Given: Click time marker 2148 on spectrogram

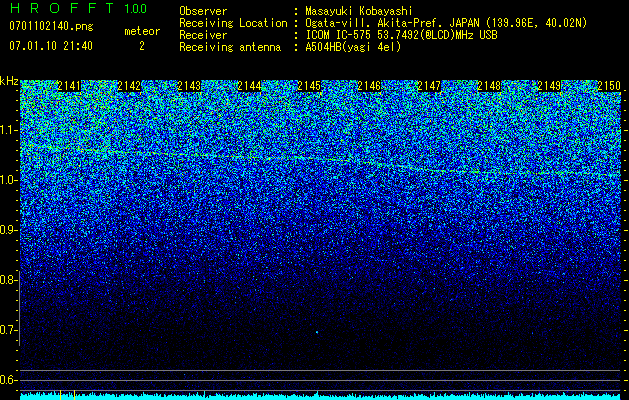Looking at the screenshot, I should [489, 86].
